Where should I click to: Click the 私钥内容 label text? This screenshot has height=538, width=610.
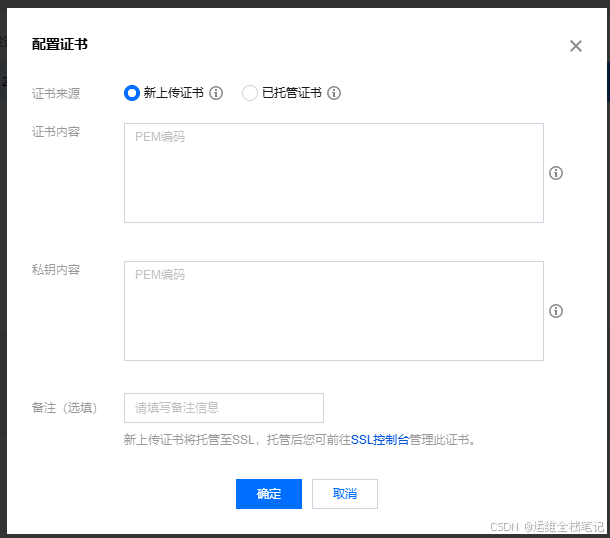56,270
